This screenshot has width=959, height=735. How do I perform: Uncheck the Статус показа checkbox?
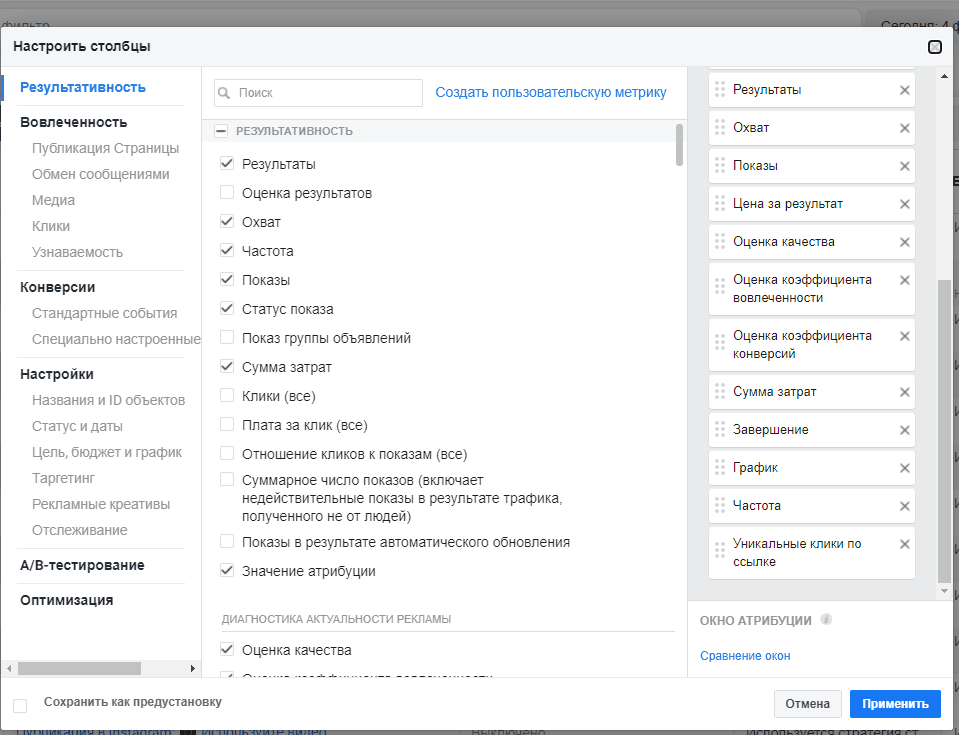[227, 308]
